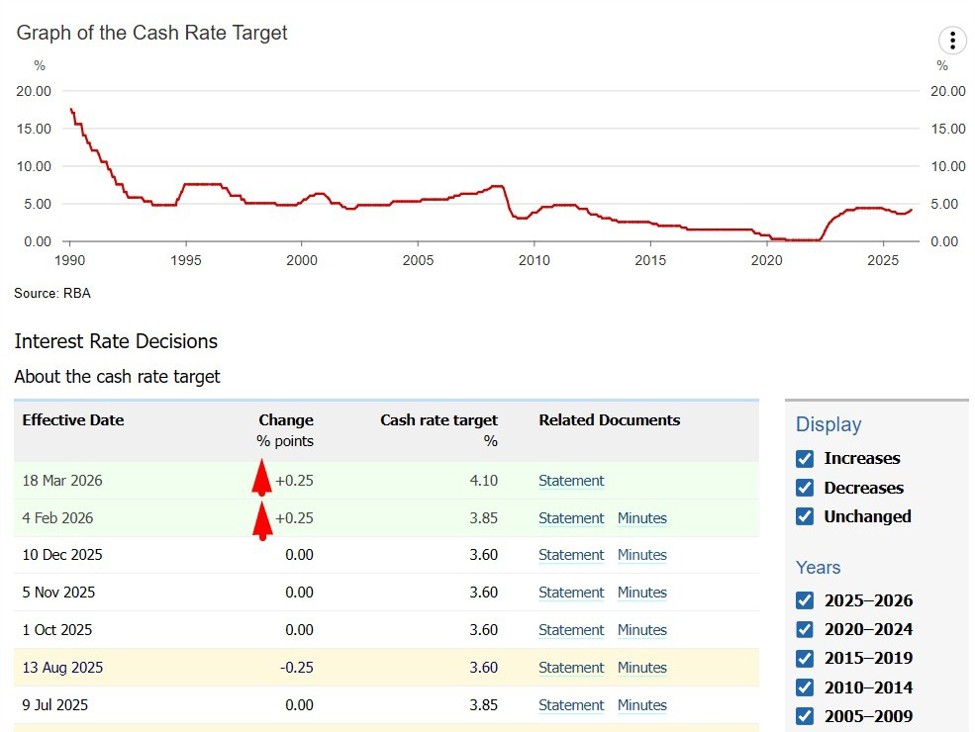This screenshot has width=975, height=732.
Task: Open the Statement for 18 Mar 2026
Action: tap(571, 481)
